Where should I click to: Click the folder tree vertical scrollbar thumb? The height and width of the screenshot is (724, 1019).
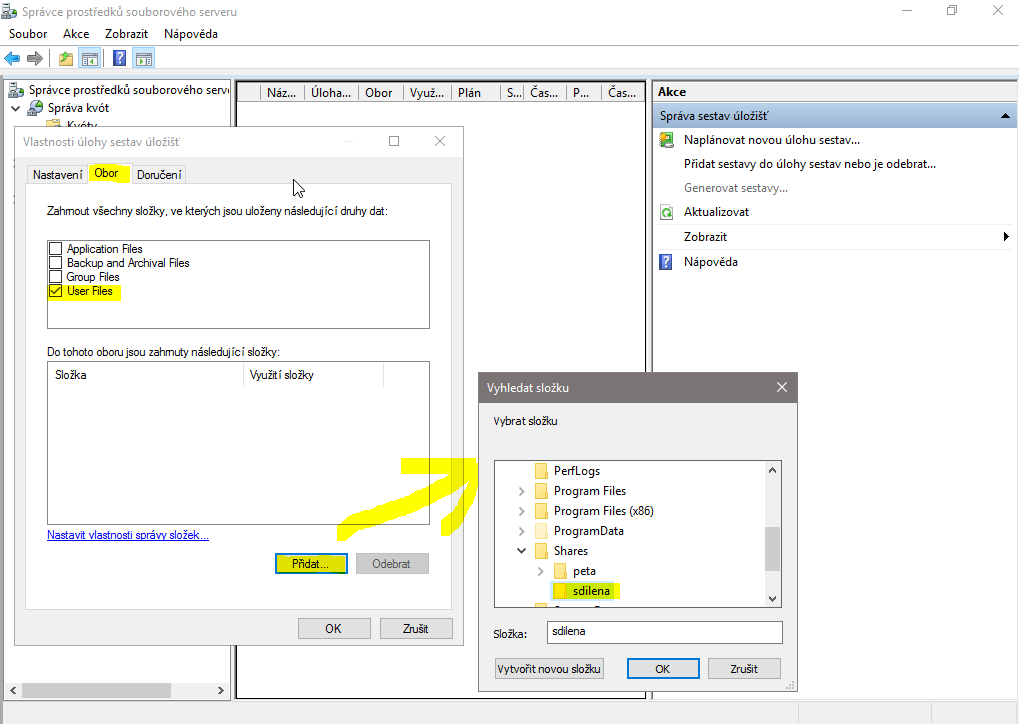772,548
